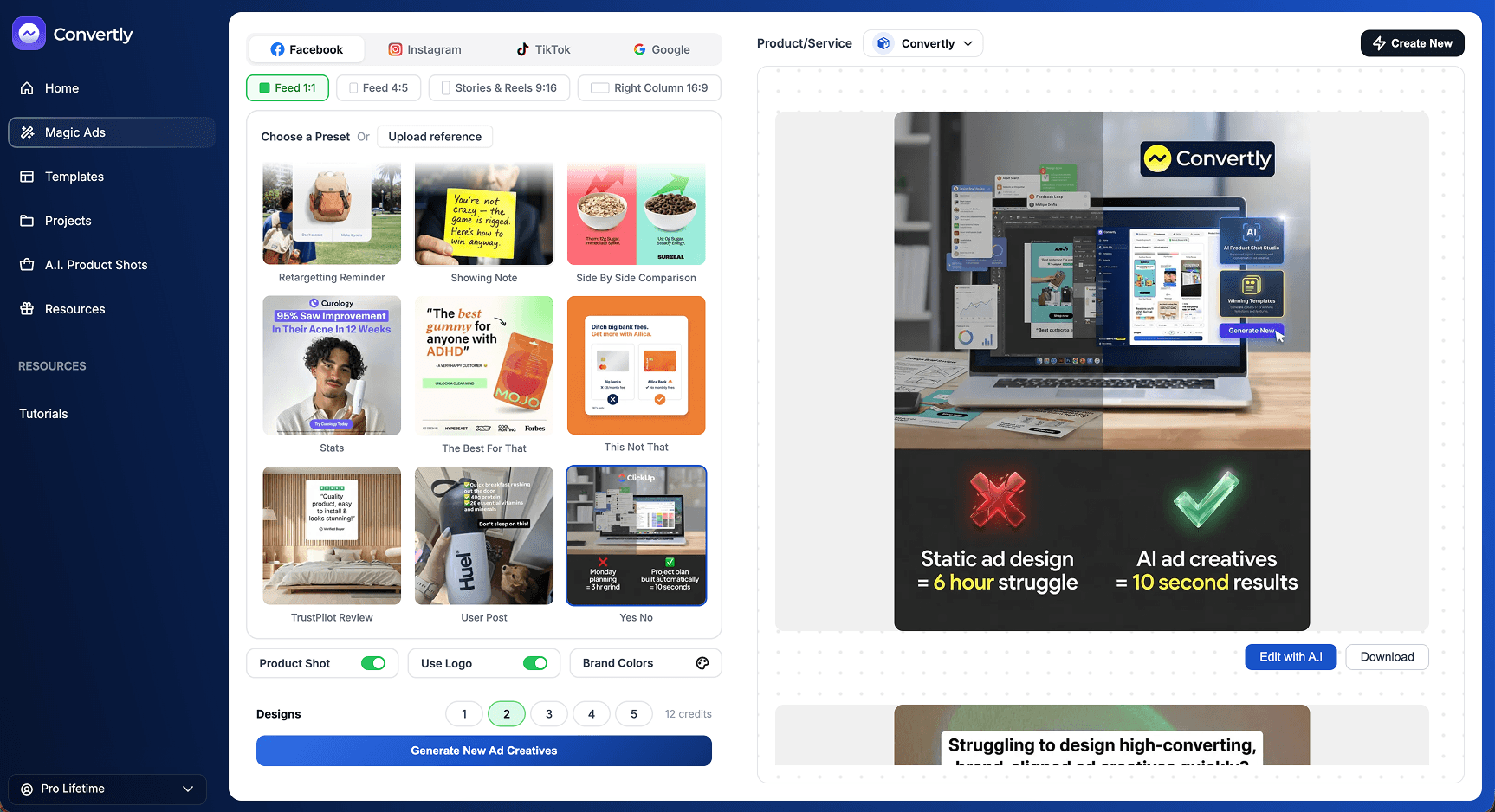Select design count 5
The height and width of the screenshot is (812, 1495).
pyautogui.click(x=634, y=714)
